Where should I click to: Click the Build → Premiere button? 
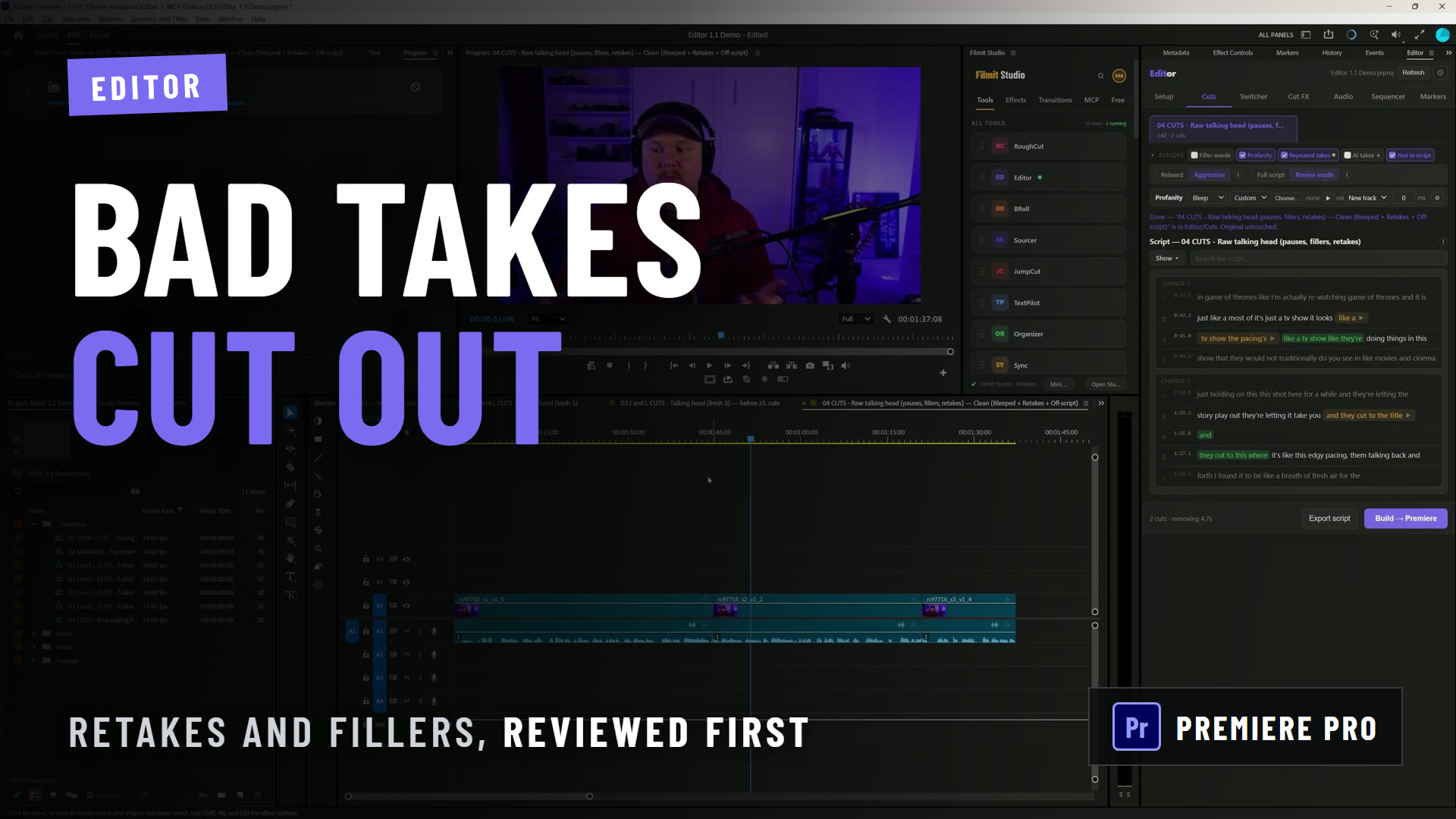pos(1406,519)
